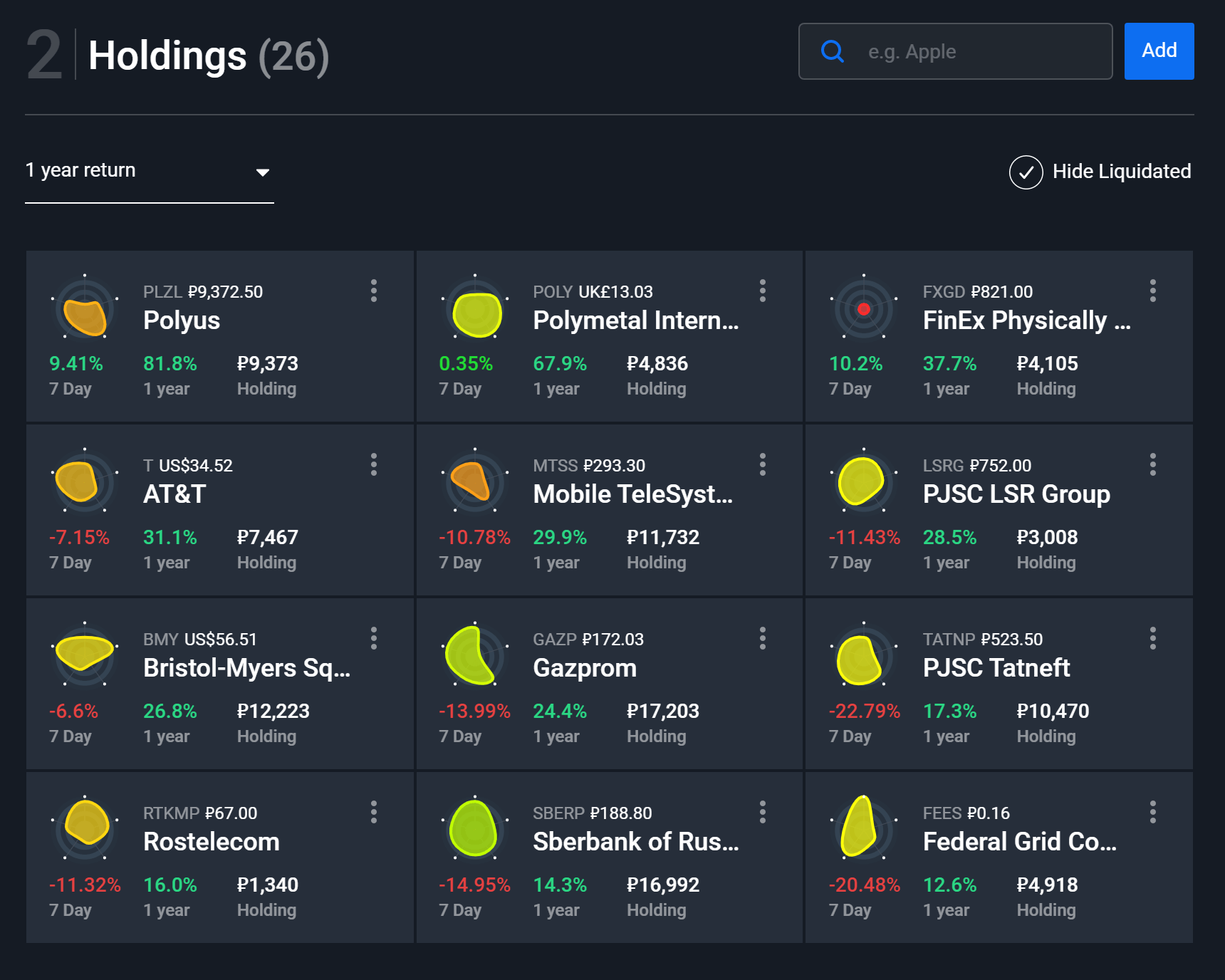
Task: Click the search magnifier icon
Action: [x=833, y=51]
